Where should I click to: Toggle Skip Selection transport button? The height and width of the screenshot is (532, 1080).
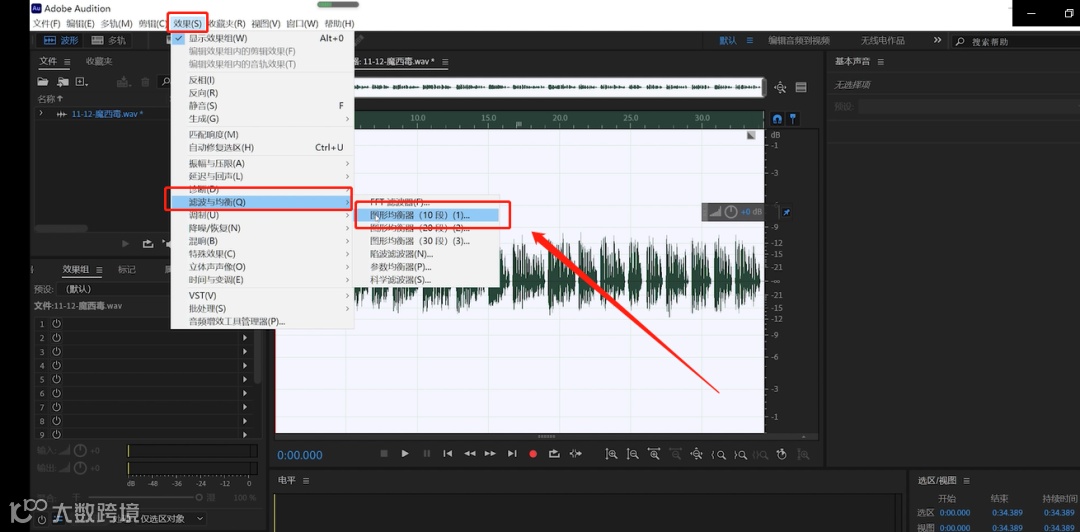tap(575, 453)
